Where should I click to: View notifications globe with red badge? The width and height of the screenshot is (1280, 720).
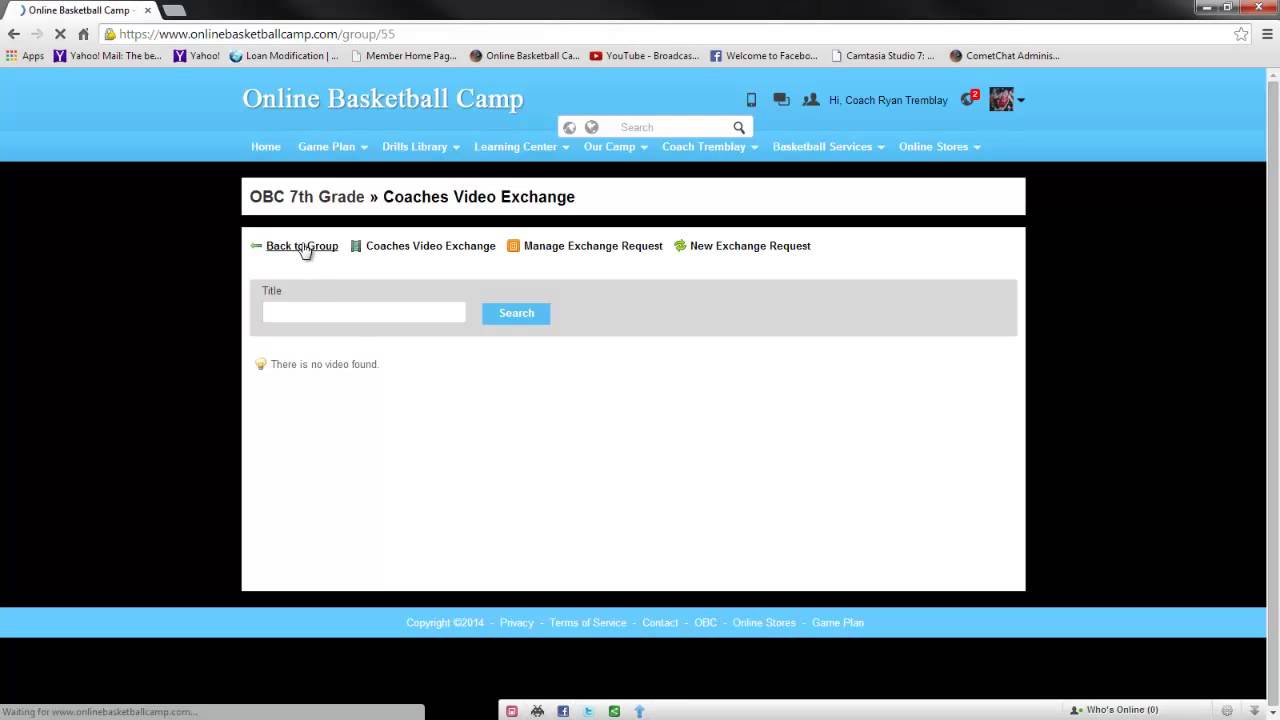[x=968, y=99]
